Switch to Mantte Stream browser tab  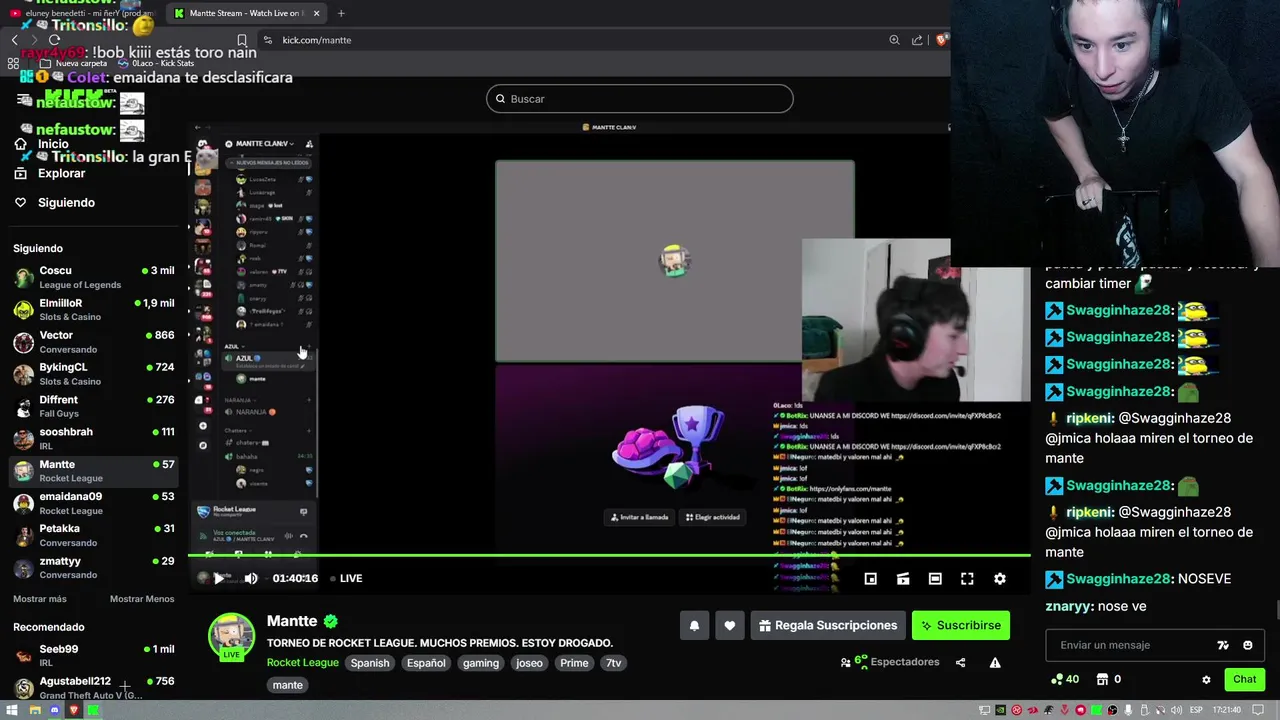click(x=244, y=13)
